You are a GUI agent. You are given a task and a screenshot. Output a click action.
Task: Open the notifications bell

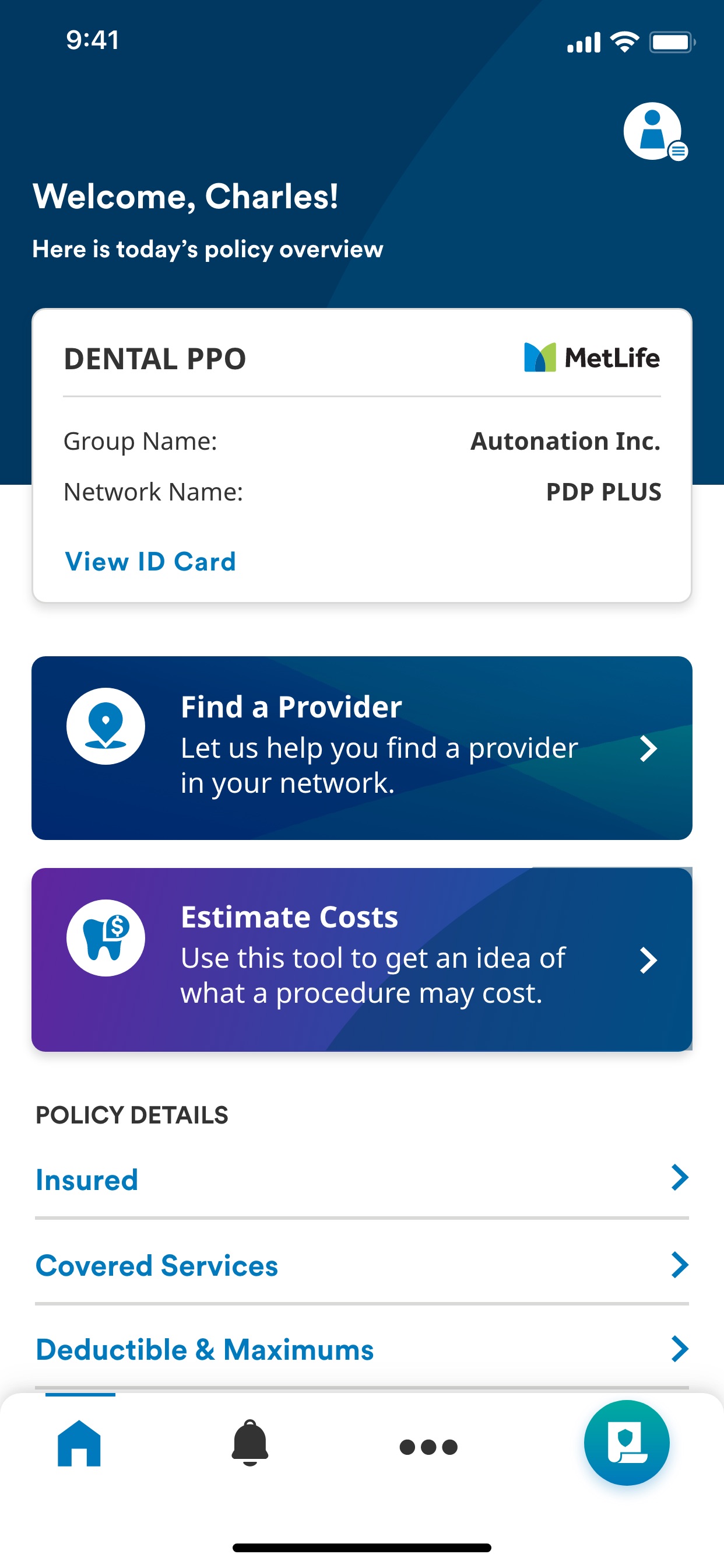(249, 1443)
